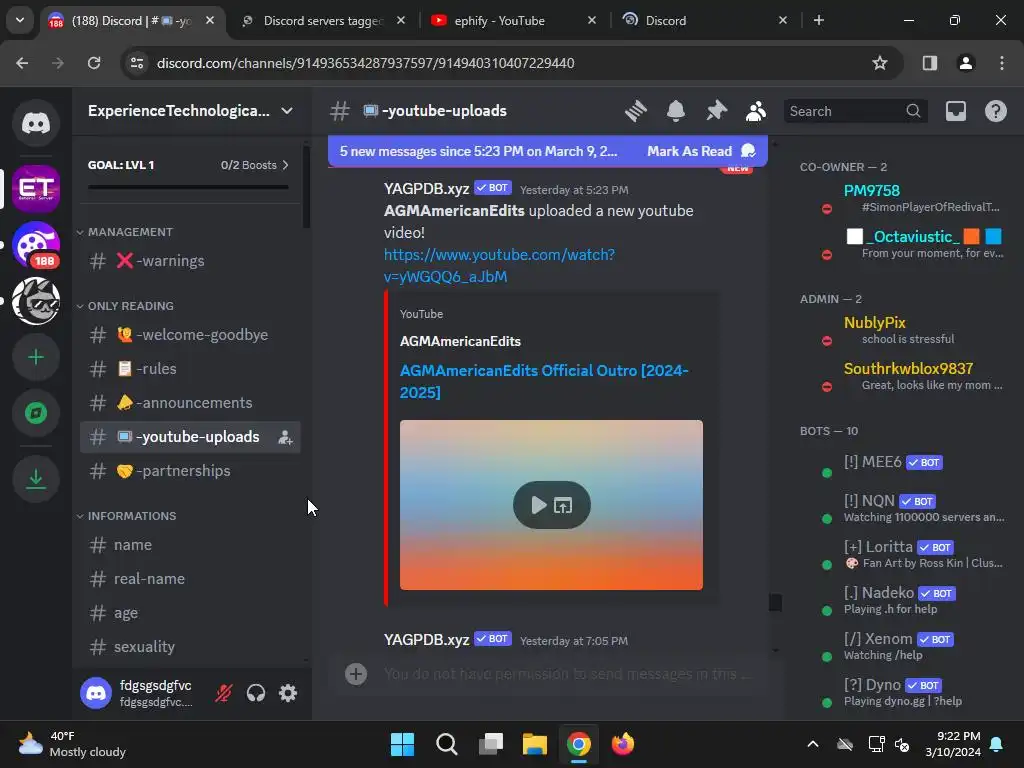Open Discord help question mark icon
Screen dimensions: 1024x768
pos(995,111)
